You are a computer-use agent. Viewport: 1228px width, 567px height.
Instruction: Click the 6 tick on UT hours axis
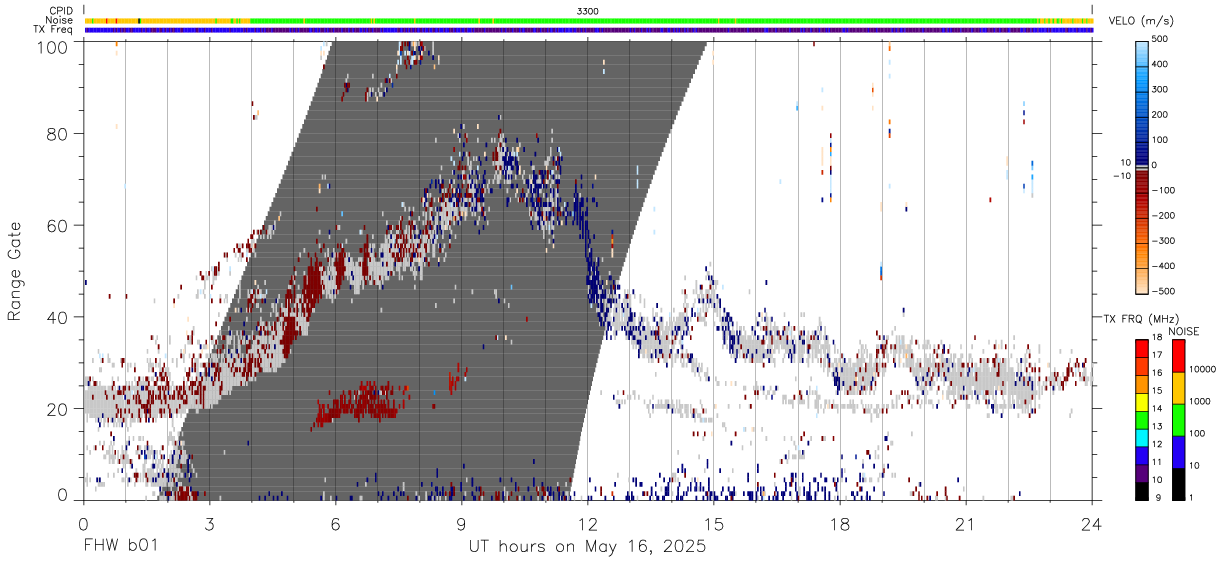pyautogui.click(x=335, y=523)
